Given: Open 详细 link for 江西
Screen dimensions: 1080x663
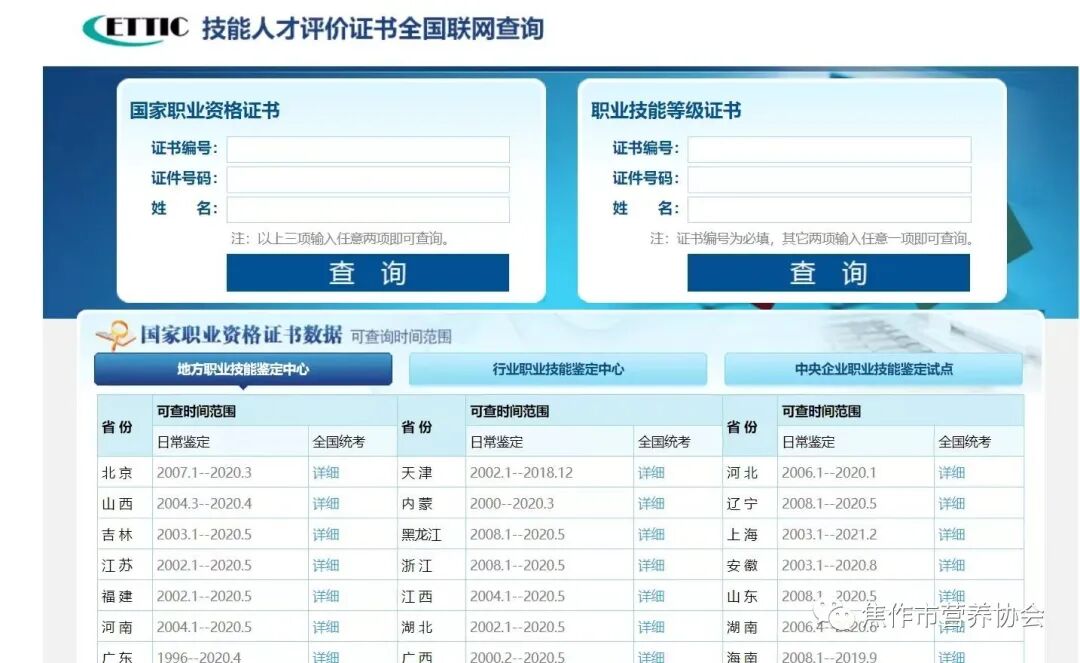Looking at the screenshot, I should point(651,596).
